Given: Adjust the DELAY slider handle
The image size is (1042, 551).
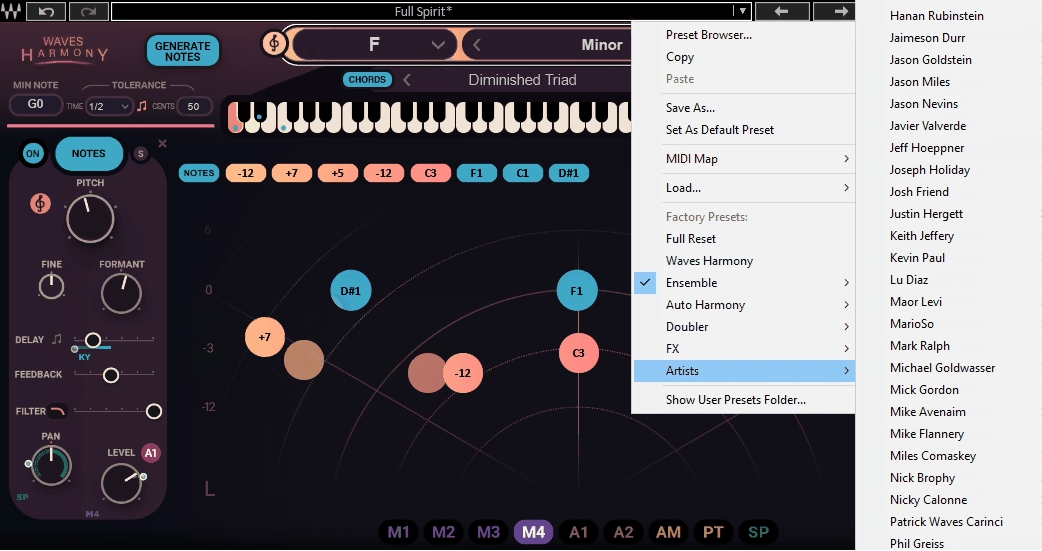Looking at the screenshot, I should 93,340.
